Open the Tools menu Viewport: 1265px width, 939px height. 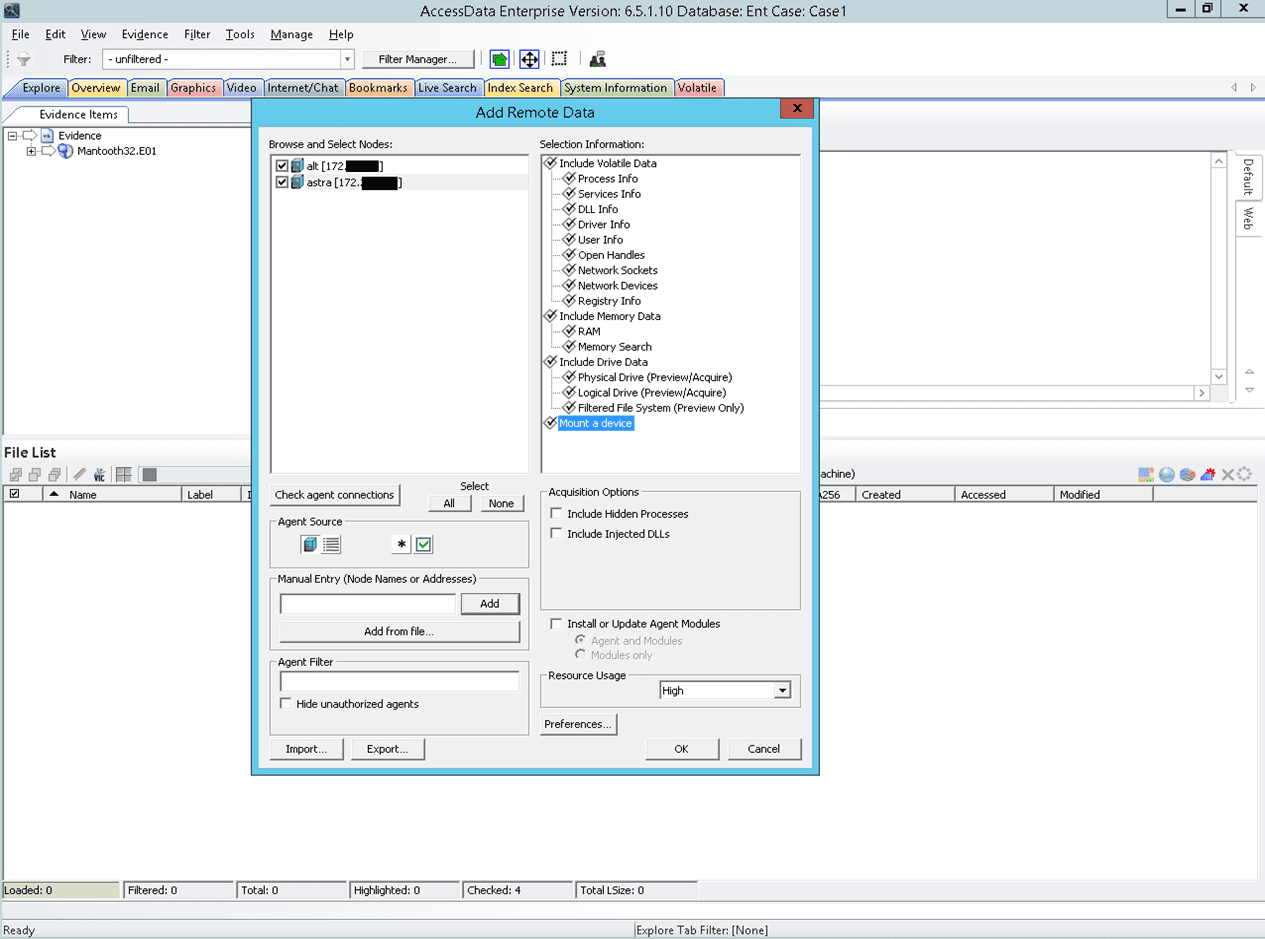point(240,34)
